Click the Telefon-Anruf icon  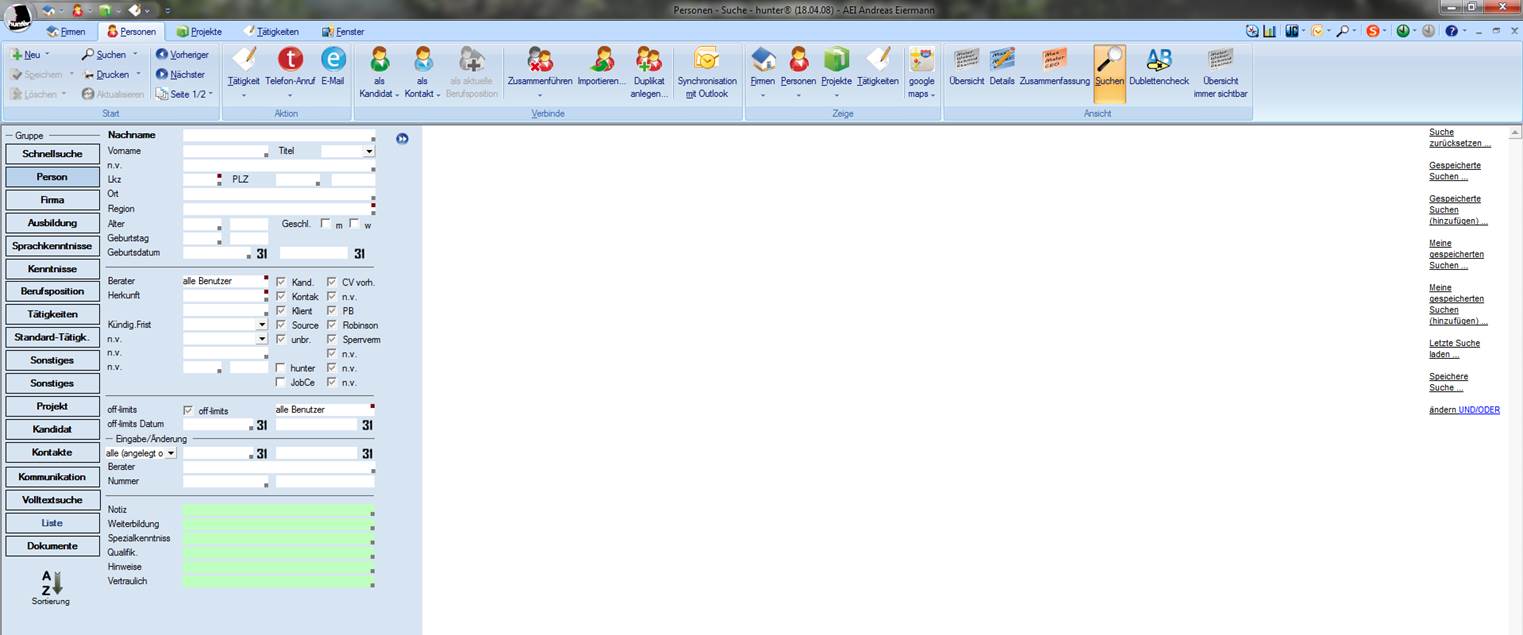[289, 61]
